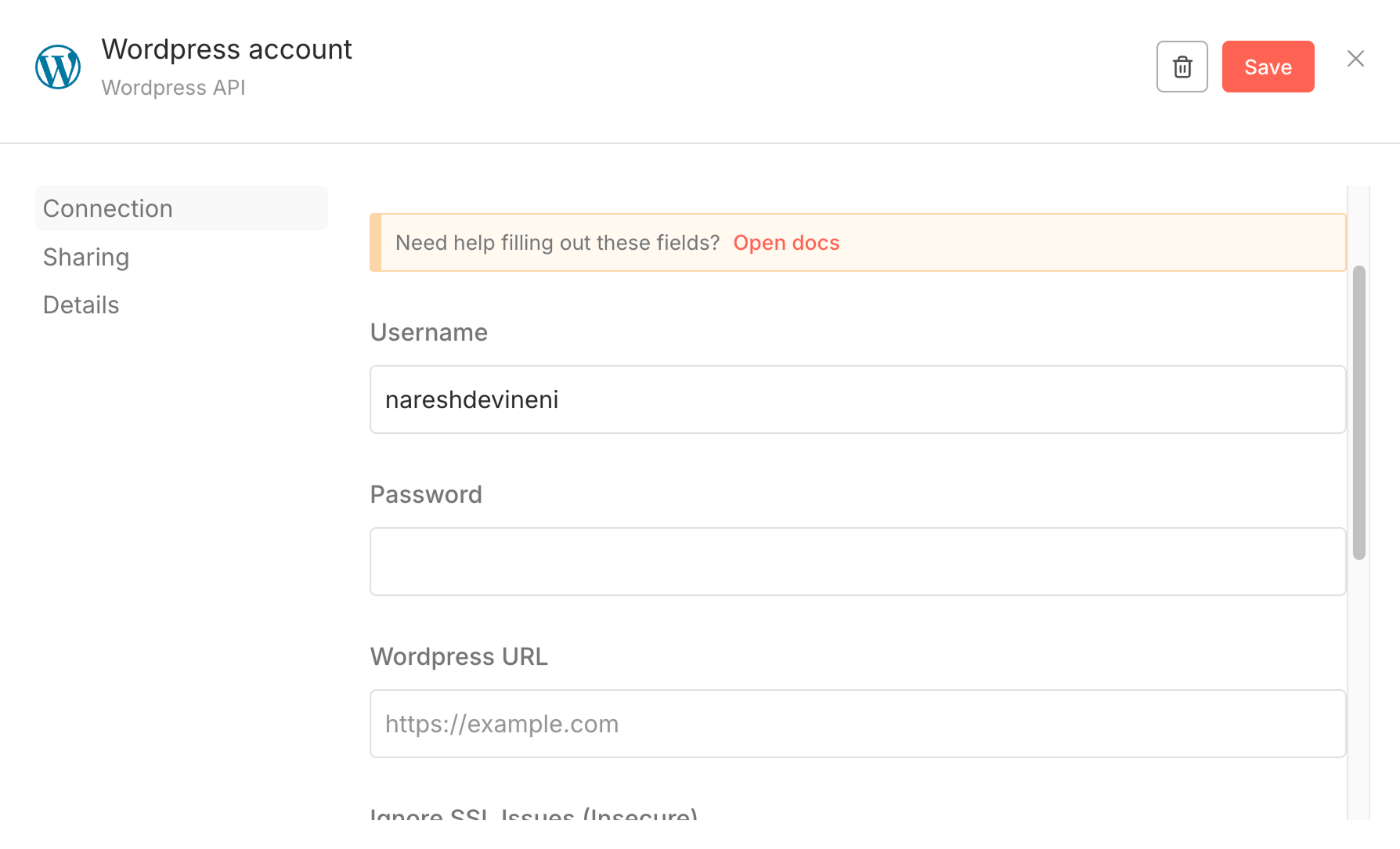1400x849 pixels.
Task: Close the Wordpress account dialog
Action: tap(1355, 59)
